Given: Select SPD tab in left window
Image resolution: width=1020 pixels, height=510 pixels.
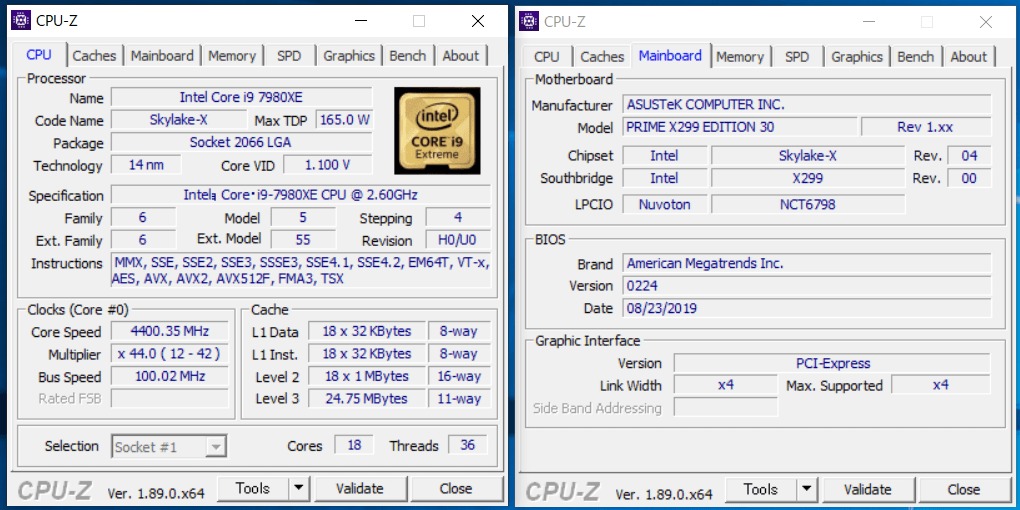Looking at the screenshot, I should tap(289, 56).
